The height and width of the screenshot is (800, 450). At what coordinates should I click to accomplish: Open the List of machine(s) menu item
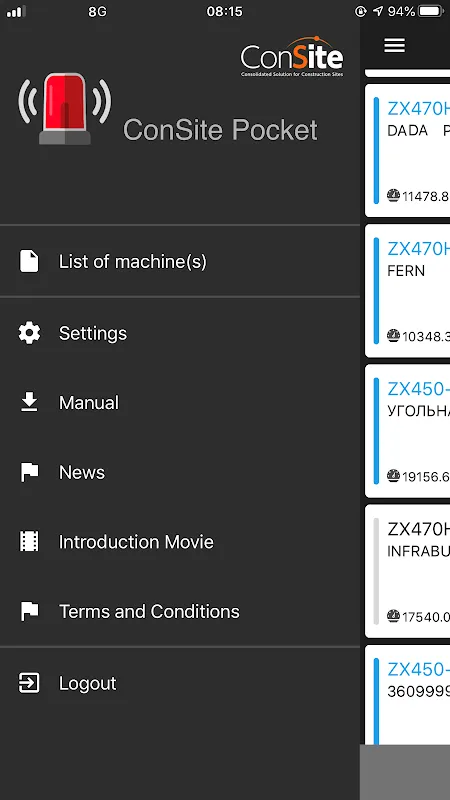coord(180,261)
